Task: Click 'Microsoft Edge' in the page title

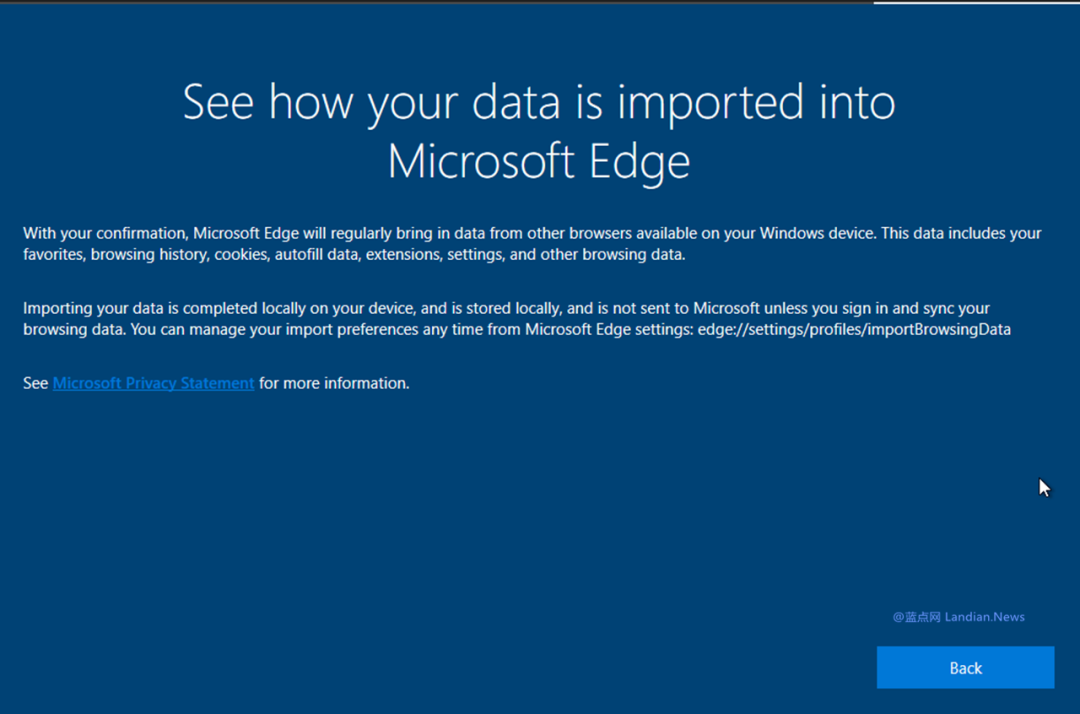Action: click(539, 162)
